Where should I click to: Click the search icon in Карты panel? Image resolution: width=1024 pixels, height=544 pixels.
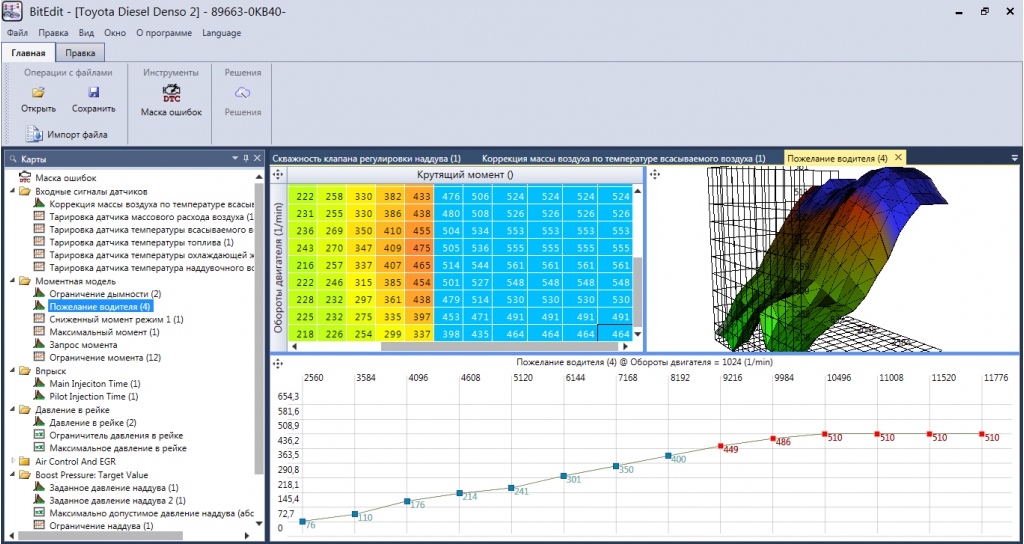pos(12,159)
